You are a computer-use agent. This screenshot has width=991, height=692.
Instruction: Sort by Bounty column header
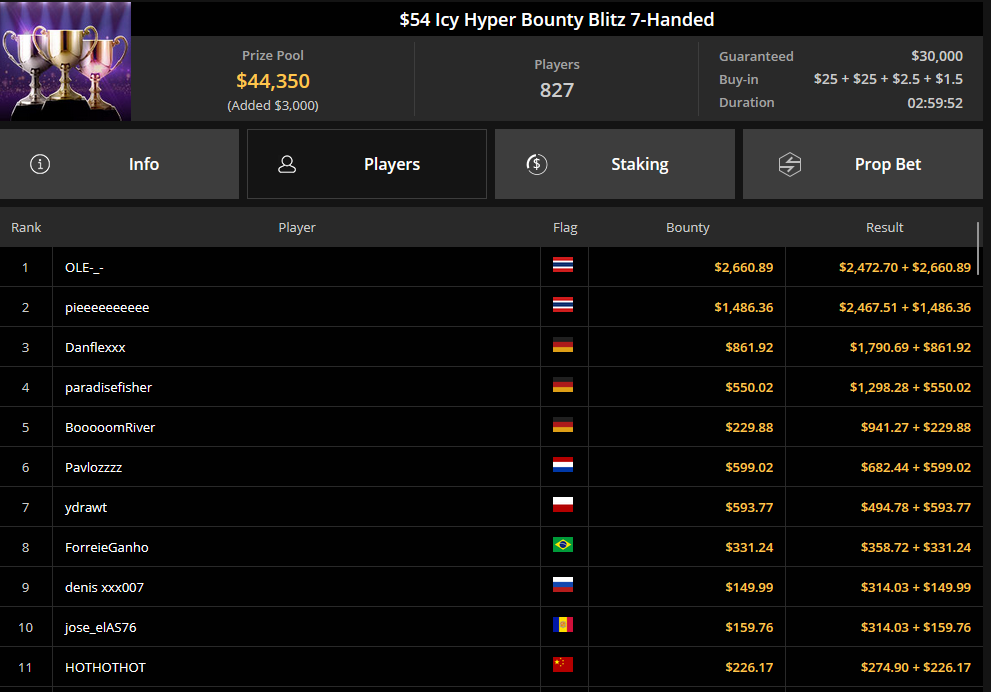(x=688, y=228)
